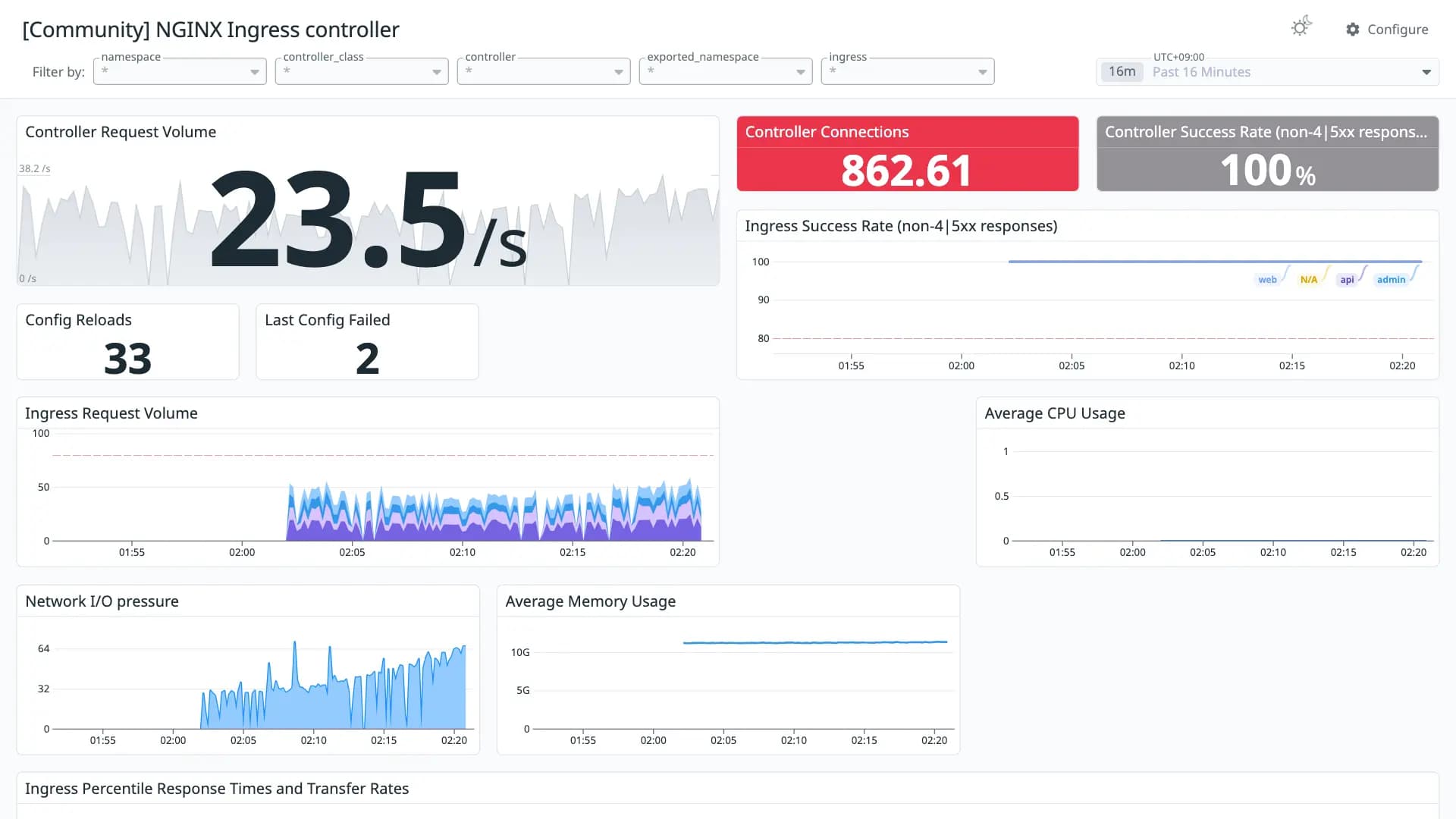Click the Last Config Failed value 2

click(367, 359)
